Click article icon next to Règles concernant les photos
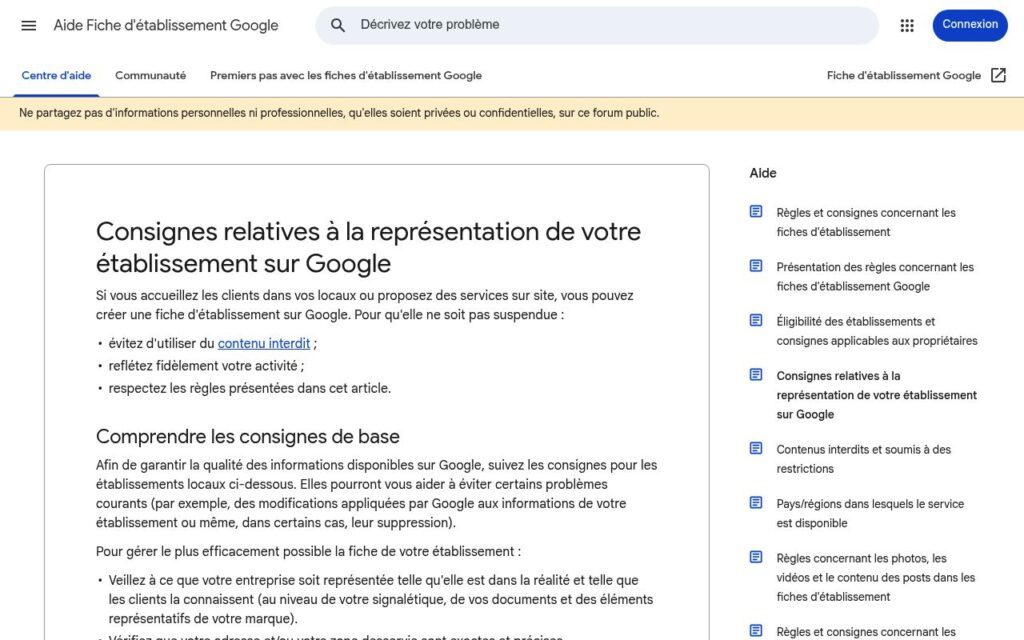The image size is (1024, 640). (x=756, y=556)
